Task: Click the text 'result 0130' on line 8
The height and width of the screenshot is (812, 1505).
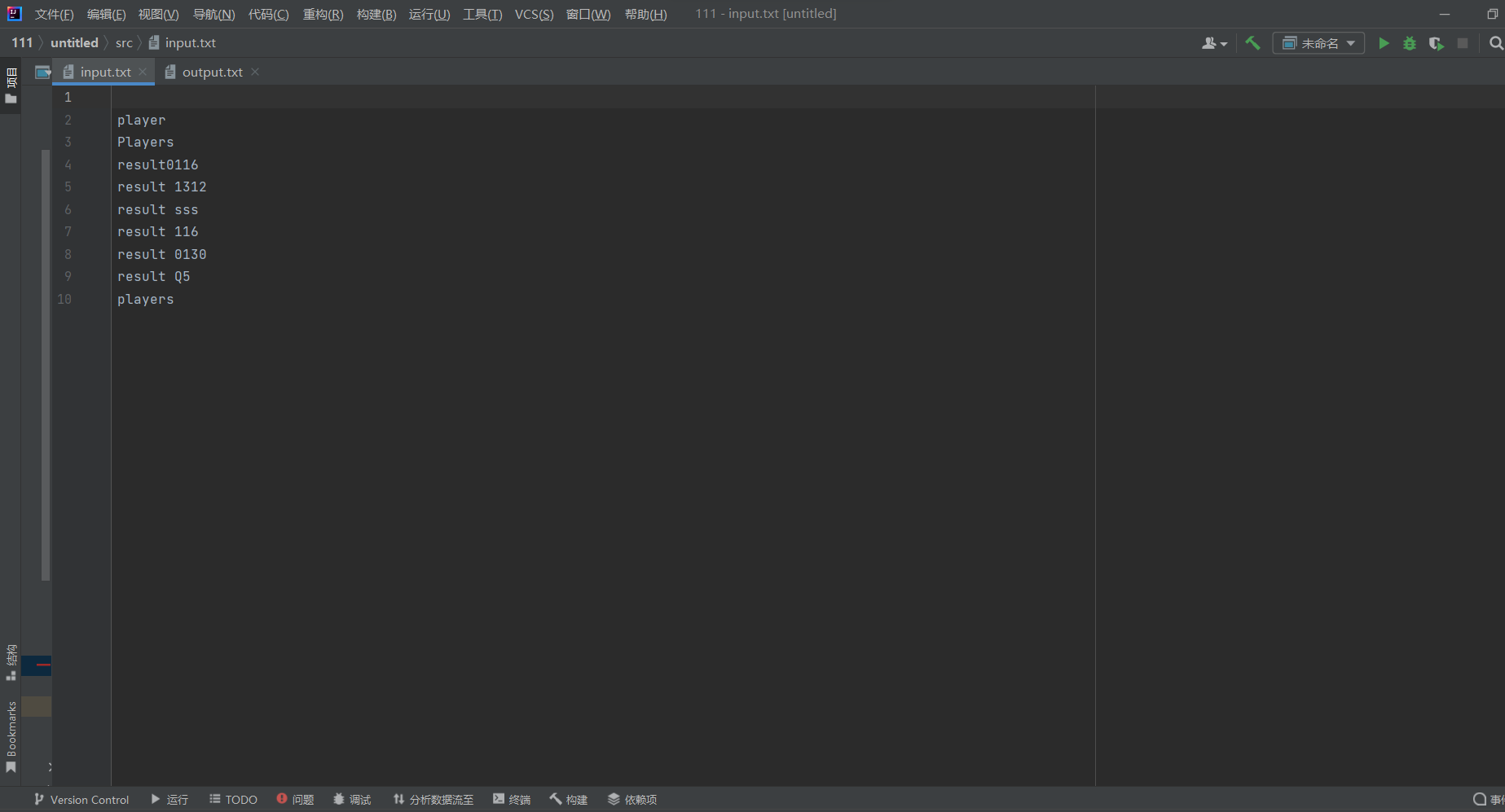Action: coord(161,254)
